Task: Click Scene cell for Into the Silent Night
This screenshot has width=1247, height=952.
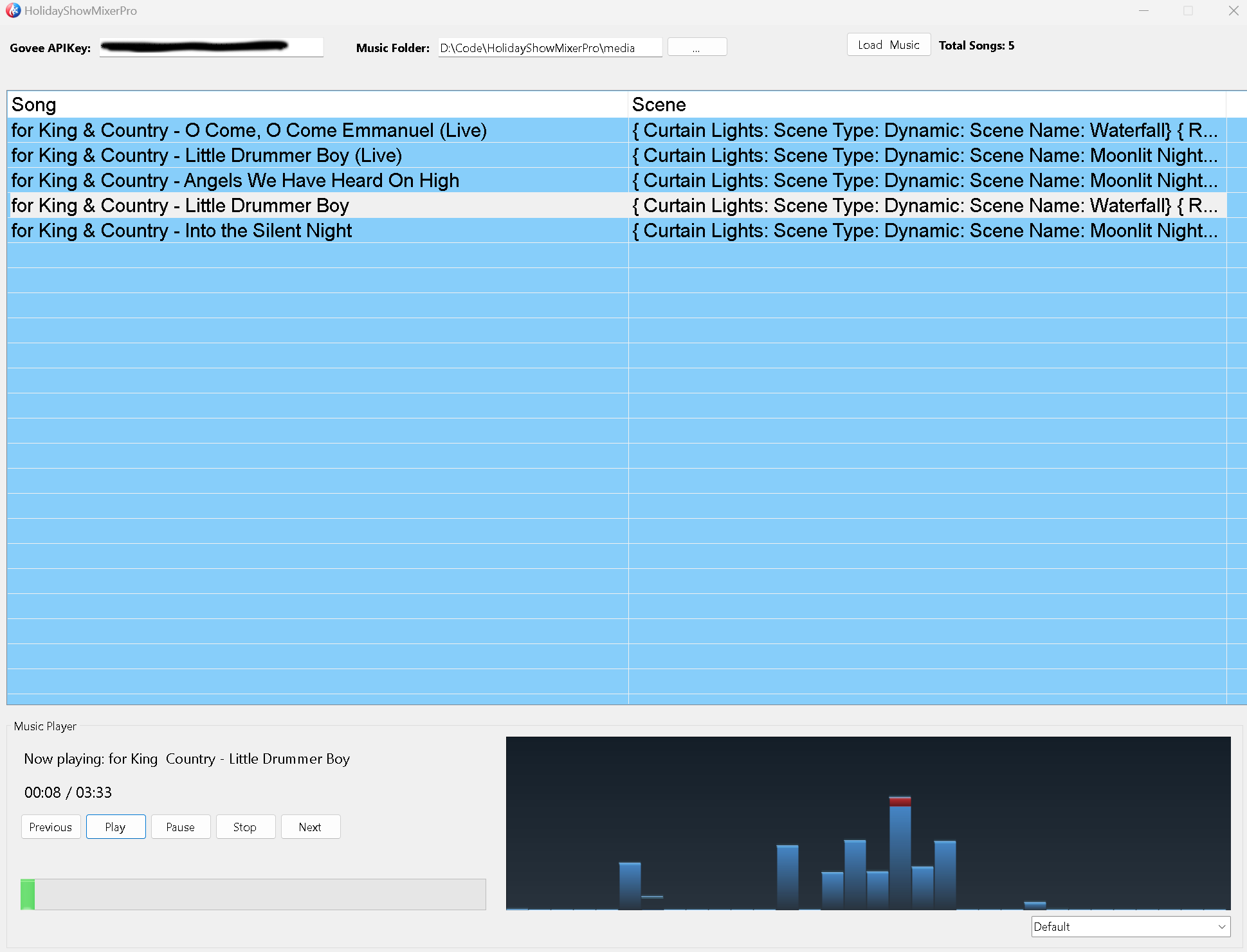Action: tap(927, 231)
